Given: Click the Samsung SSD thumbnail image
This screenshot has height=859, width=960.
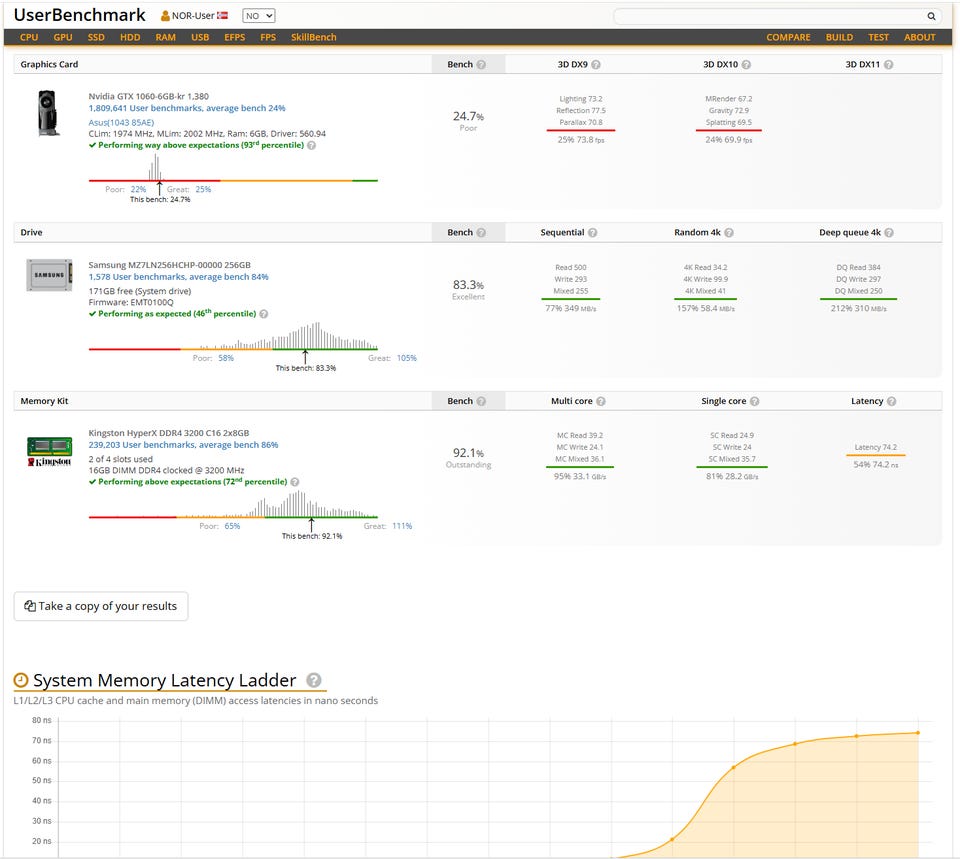Looking at the screenshot, I should coord(50,275).
